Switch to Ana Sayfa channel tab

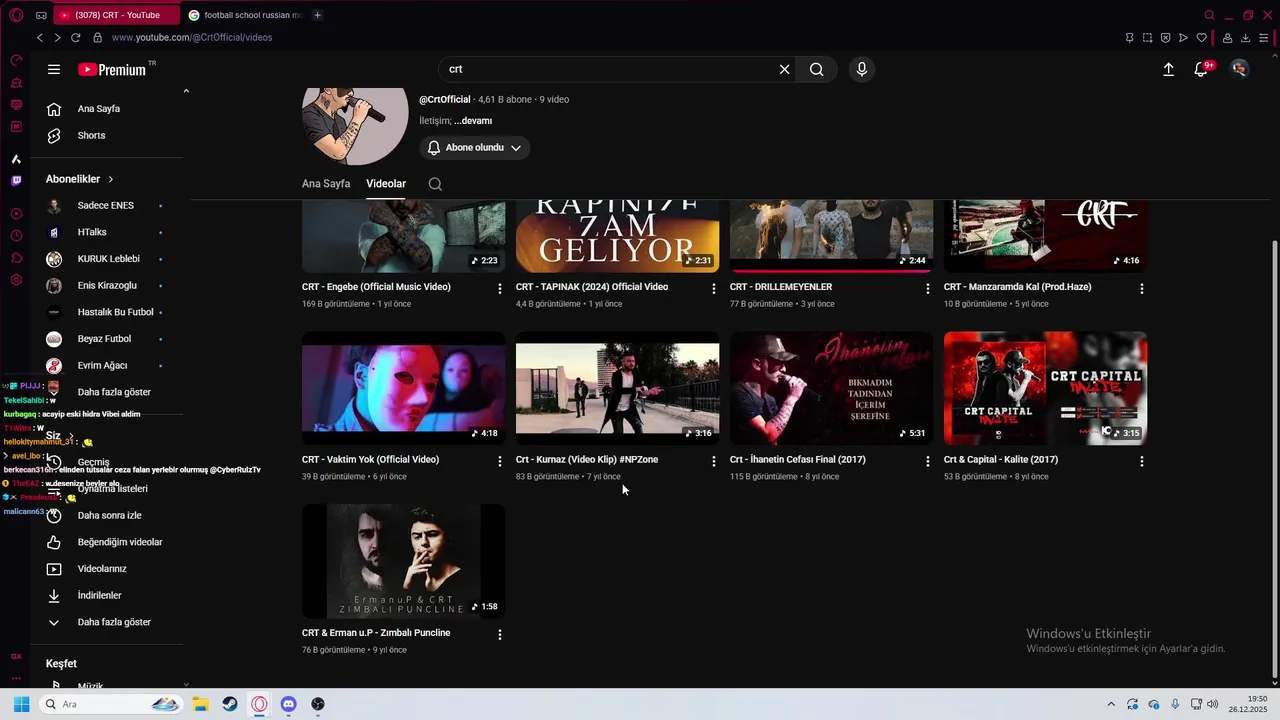click(326, 184)
